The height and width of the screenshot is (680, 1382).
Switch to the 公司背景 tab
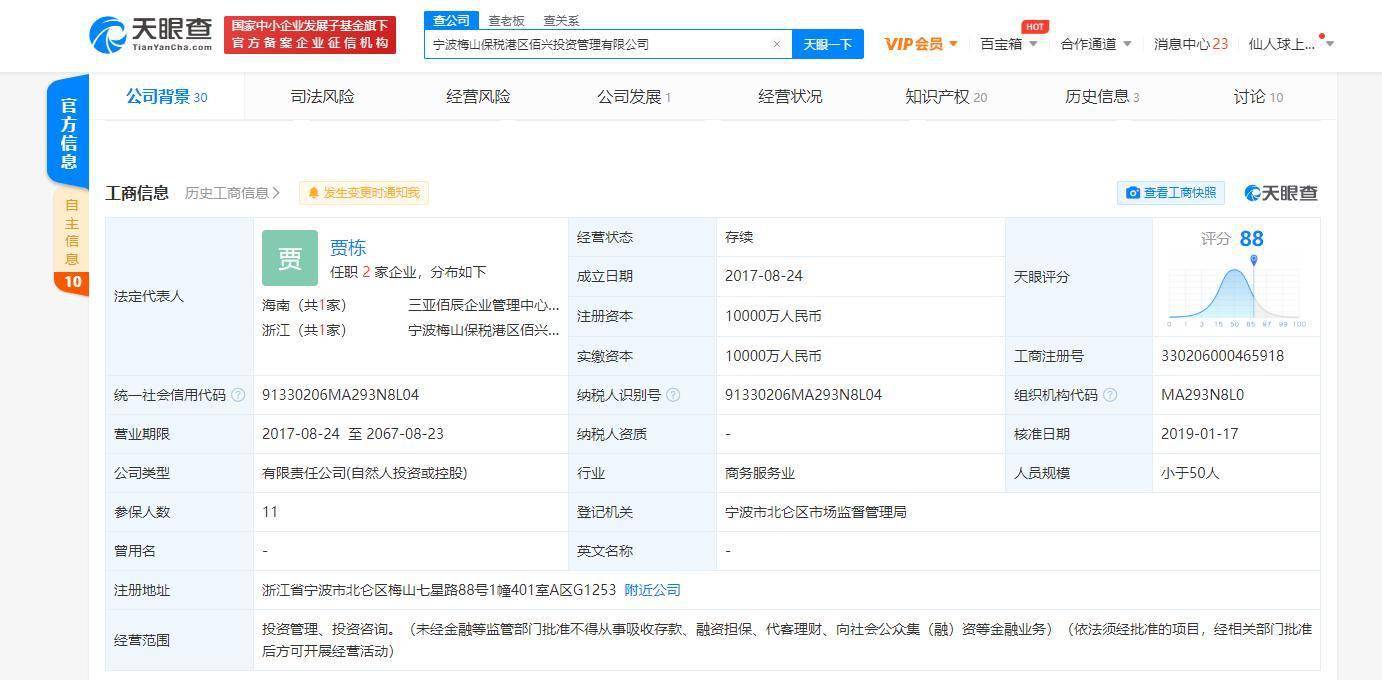[x=166, y=97]
